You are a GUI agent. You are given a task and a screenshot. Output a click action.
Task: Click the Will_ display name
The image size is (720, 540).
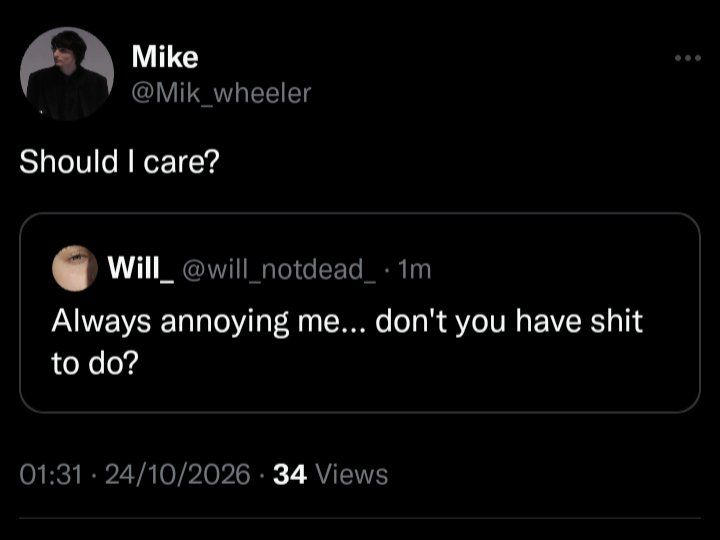(x=141, y=268)
